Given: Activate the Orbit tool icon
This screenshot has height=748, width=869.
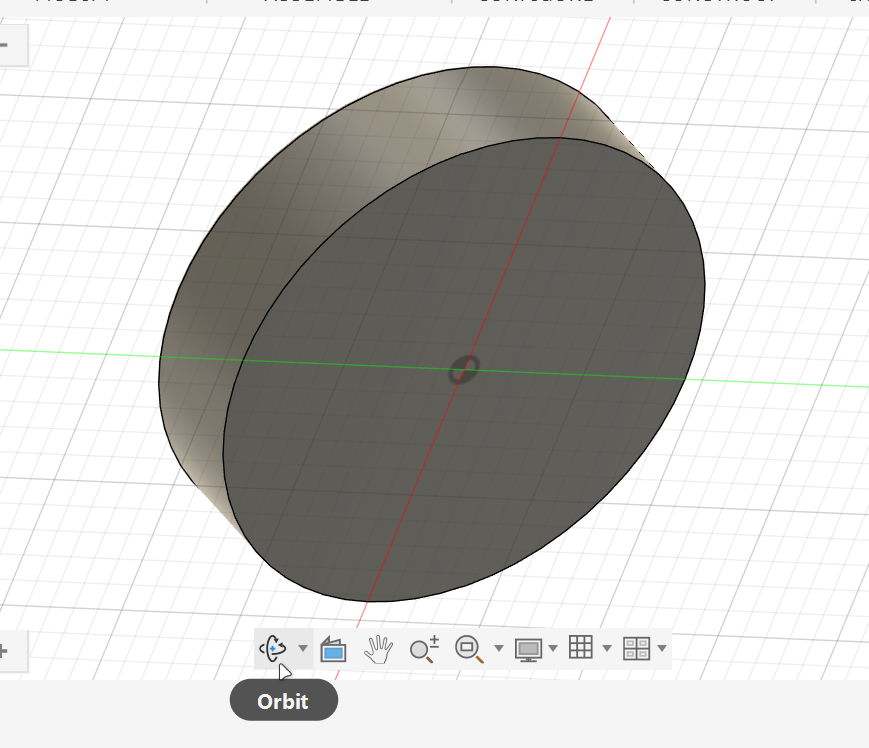Looking at the screenshot, I should [273, 648].
